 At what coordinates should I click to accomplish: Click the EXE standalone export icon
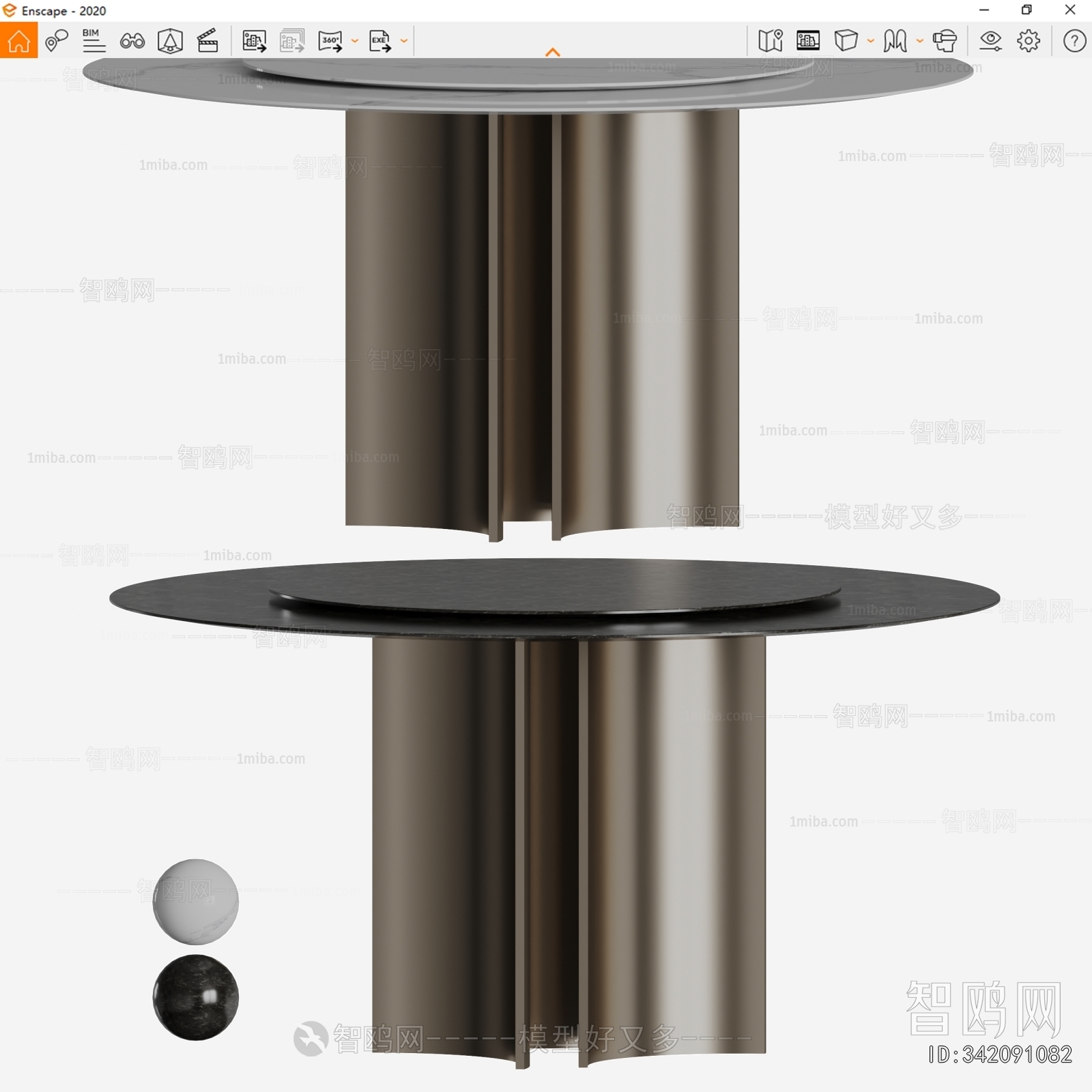point(380,41)
